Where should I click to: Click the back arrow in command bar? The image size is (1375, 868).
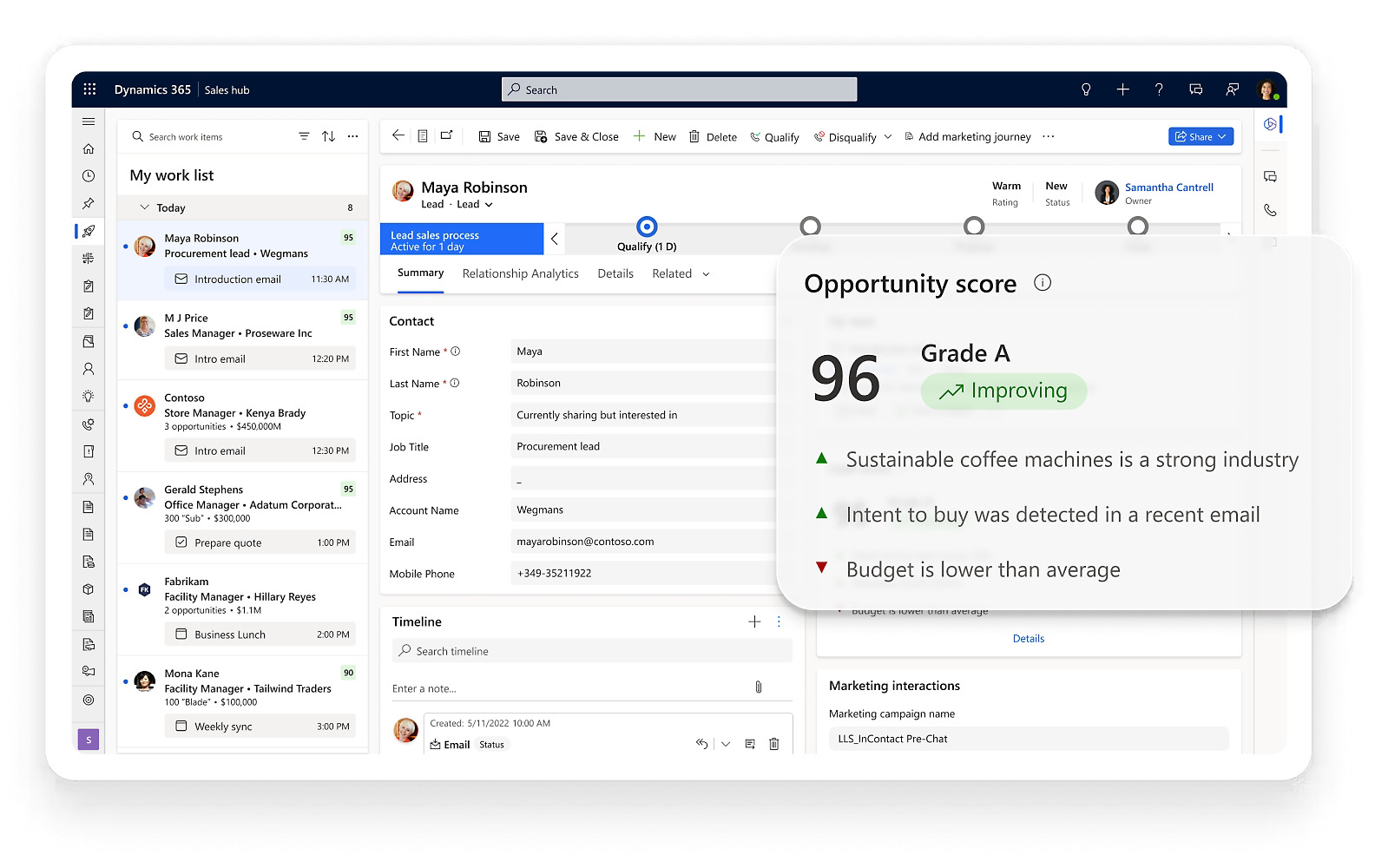[x=398, y=135]
